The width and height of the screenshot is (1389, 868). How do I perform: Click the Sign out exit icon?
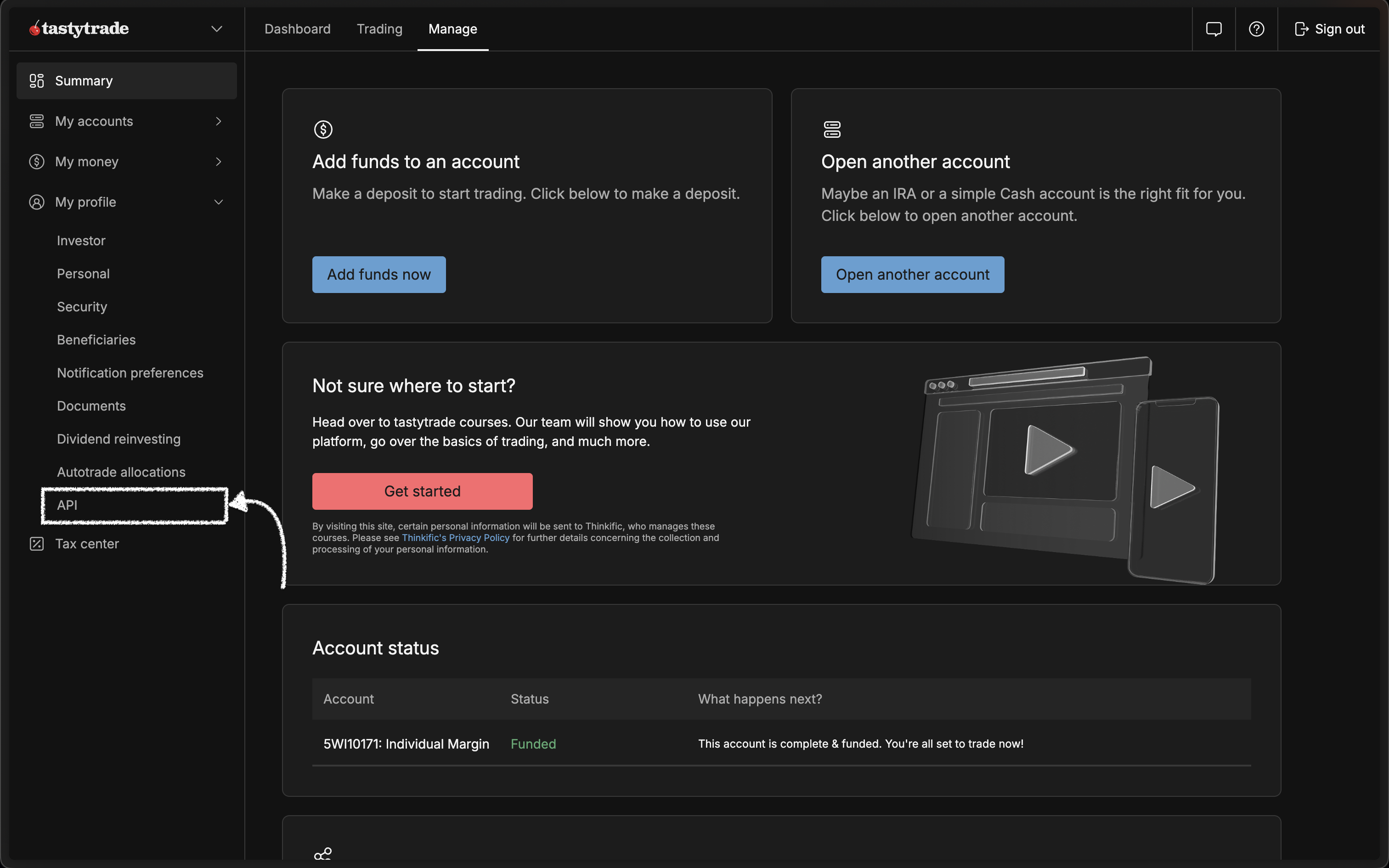(x=1301, y=28)
